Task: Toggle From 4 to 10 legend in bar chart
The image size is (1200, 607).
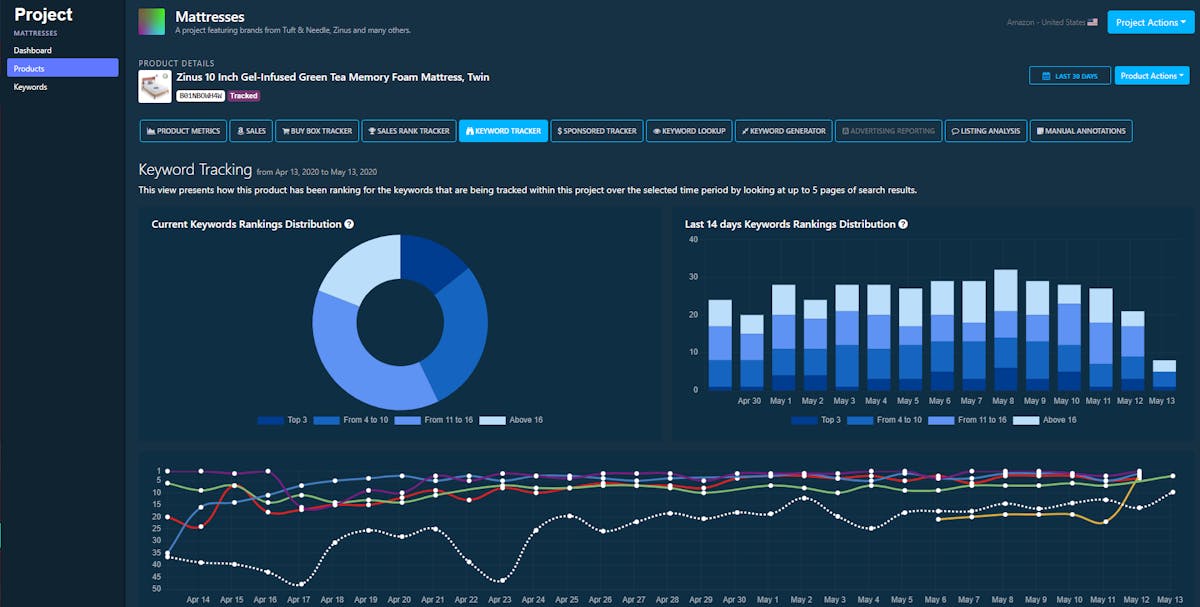Action: coord(886,420)
